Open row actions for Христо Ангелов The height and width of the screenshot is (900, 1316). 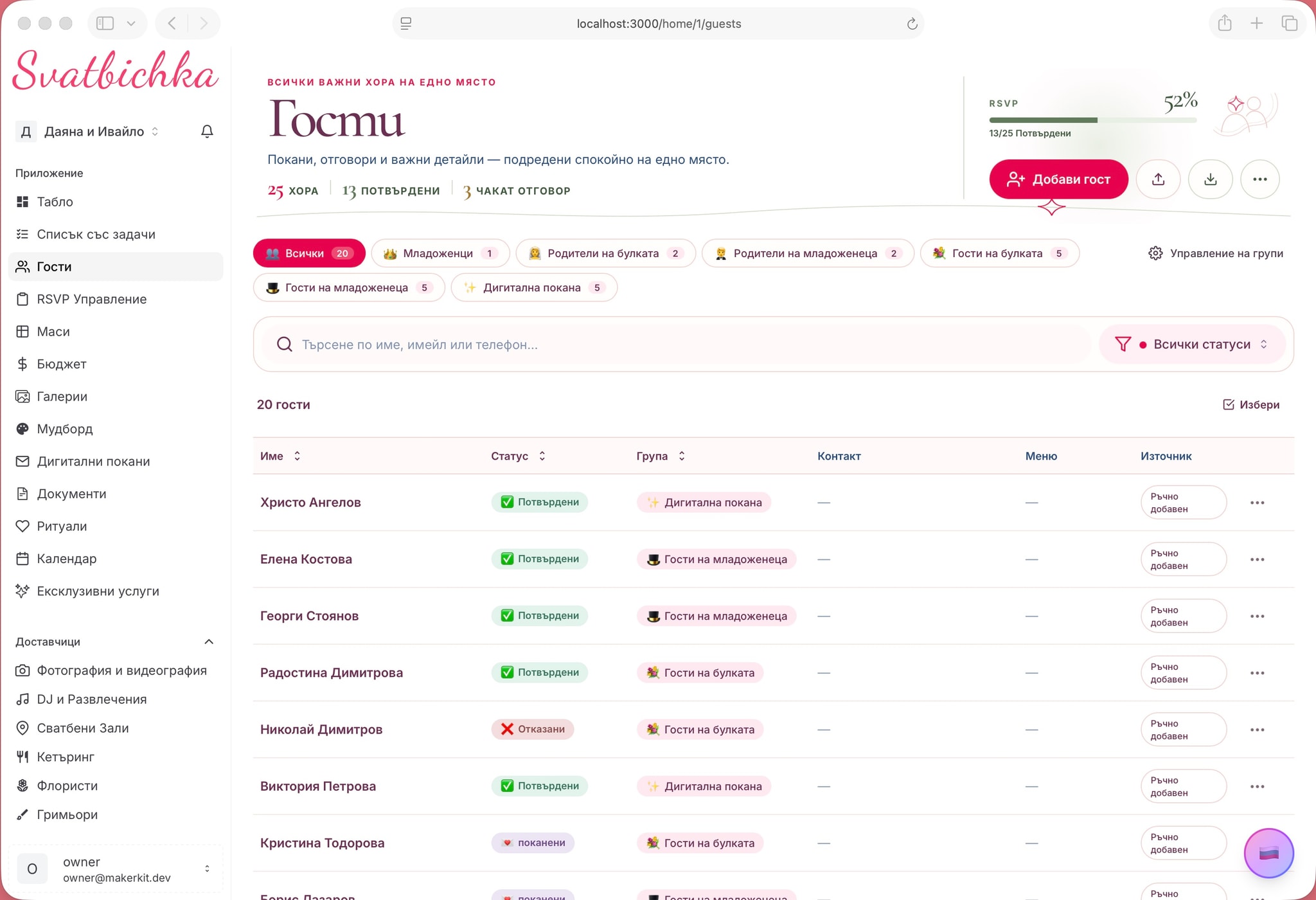[1257, 503]
